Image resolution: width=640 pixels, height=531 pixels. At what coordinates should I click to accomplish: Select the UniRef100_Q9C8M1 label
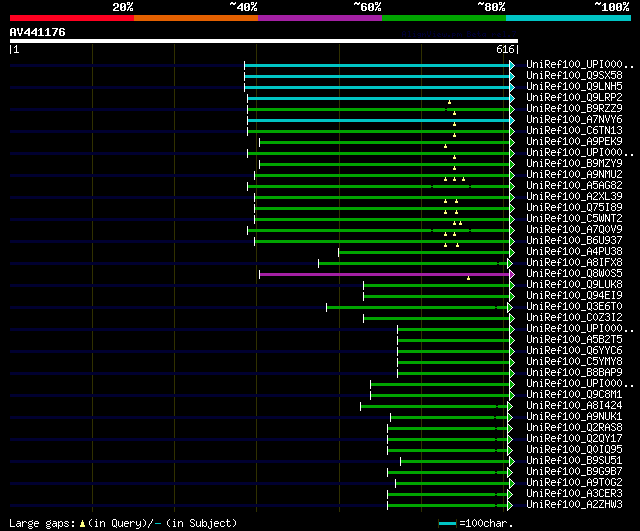(574, 395)
